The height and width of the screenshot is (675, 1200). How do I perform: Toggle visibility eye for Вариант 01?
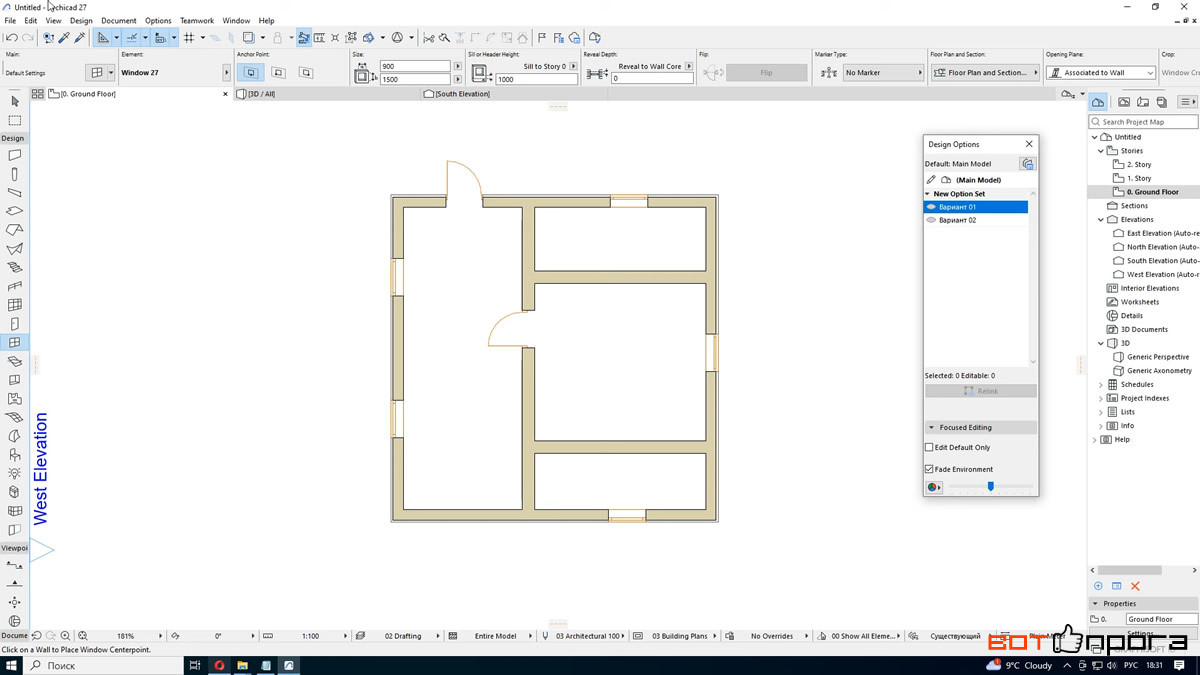pyautogui.click(x=931, y=207)
